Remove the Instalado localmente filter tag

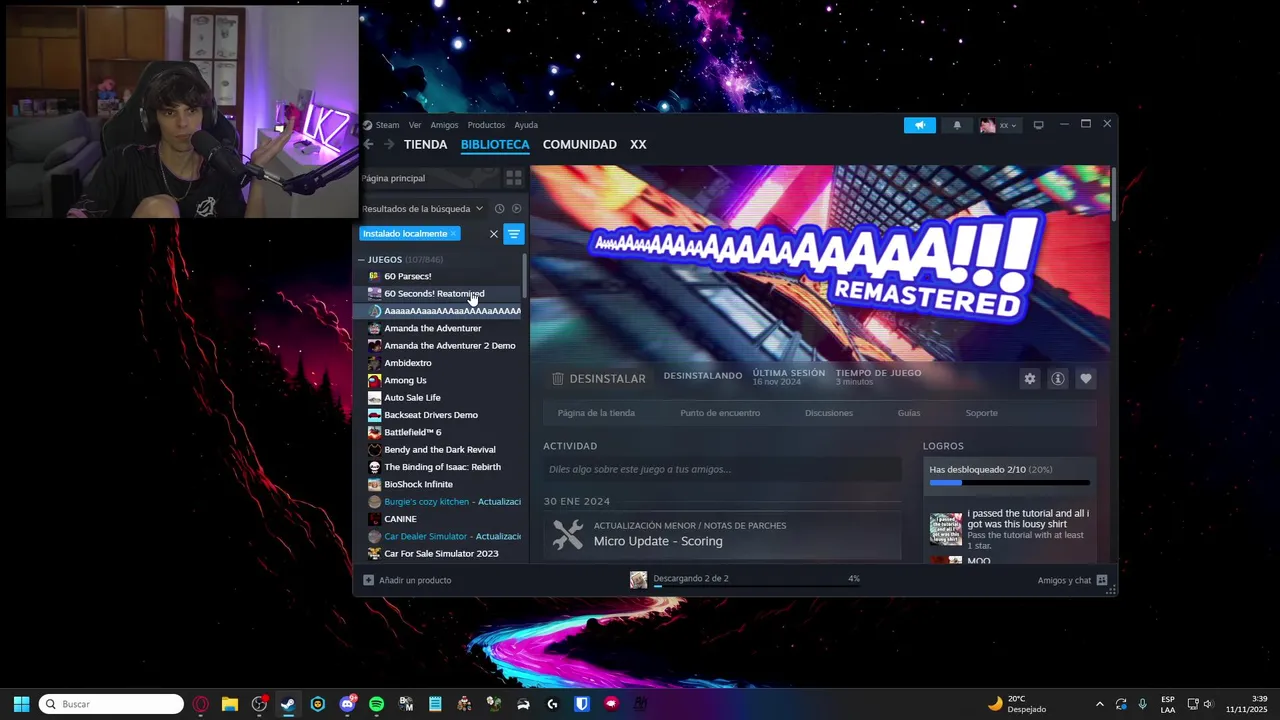click(453, 234)
